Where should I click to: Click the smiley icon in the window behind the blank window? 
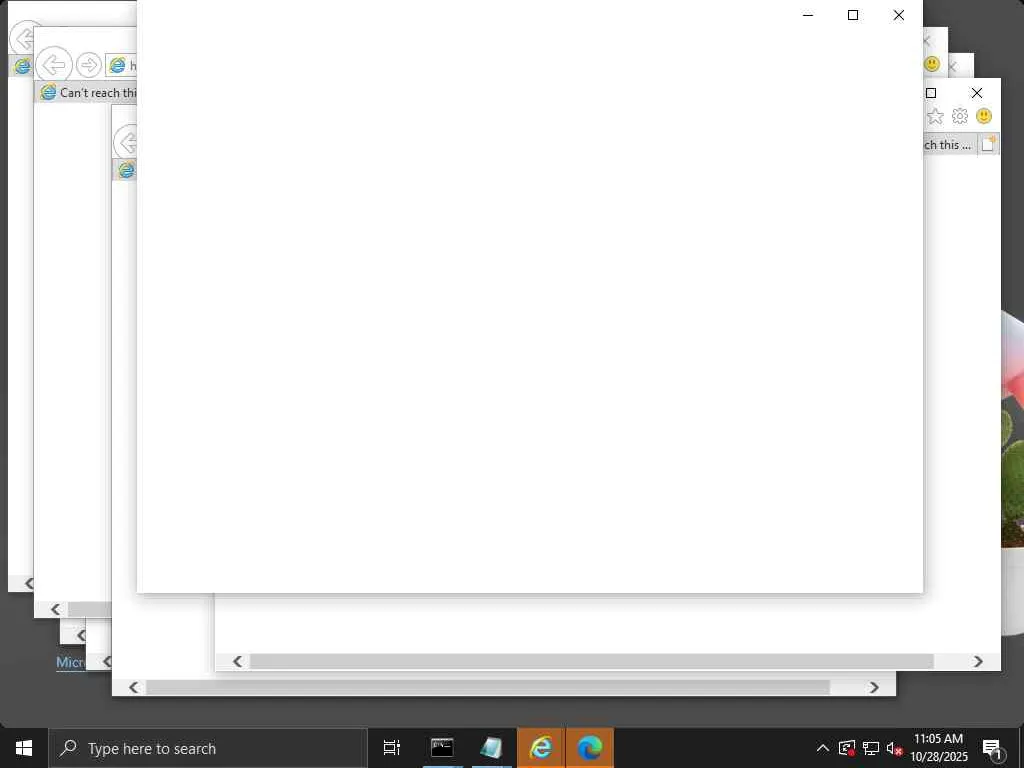(x=932, y=63)
